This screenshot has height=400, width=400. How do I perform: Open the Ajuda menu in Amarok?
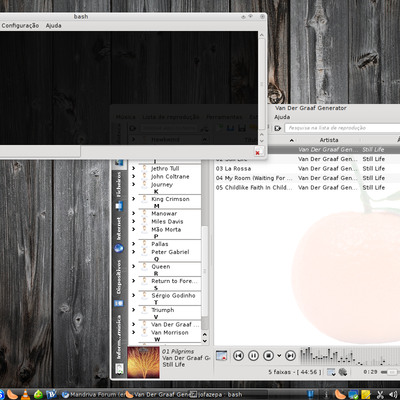(x=282, y=117)
